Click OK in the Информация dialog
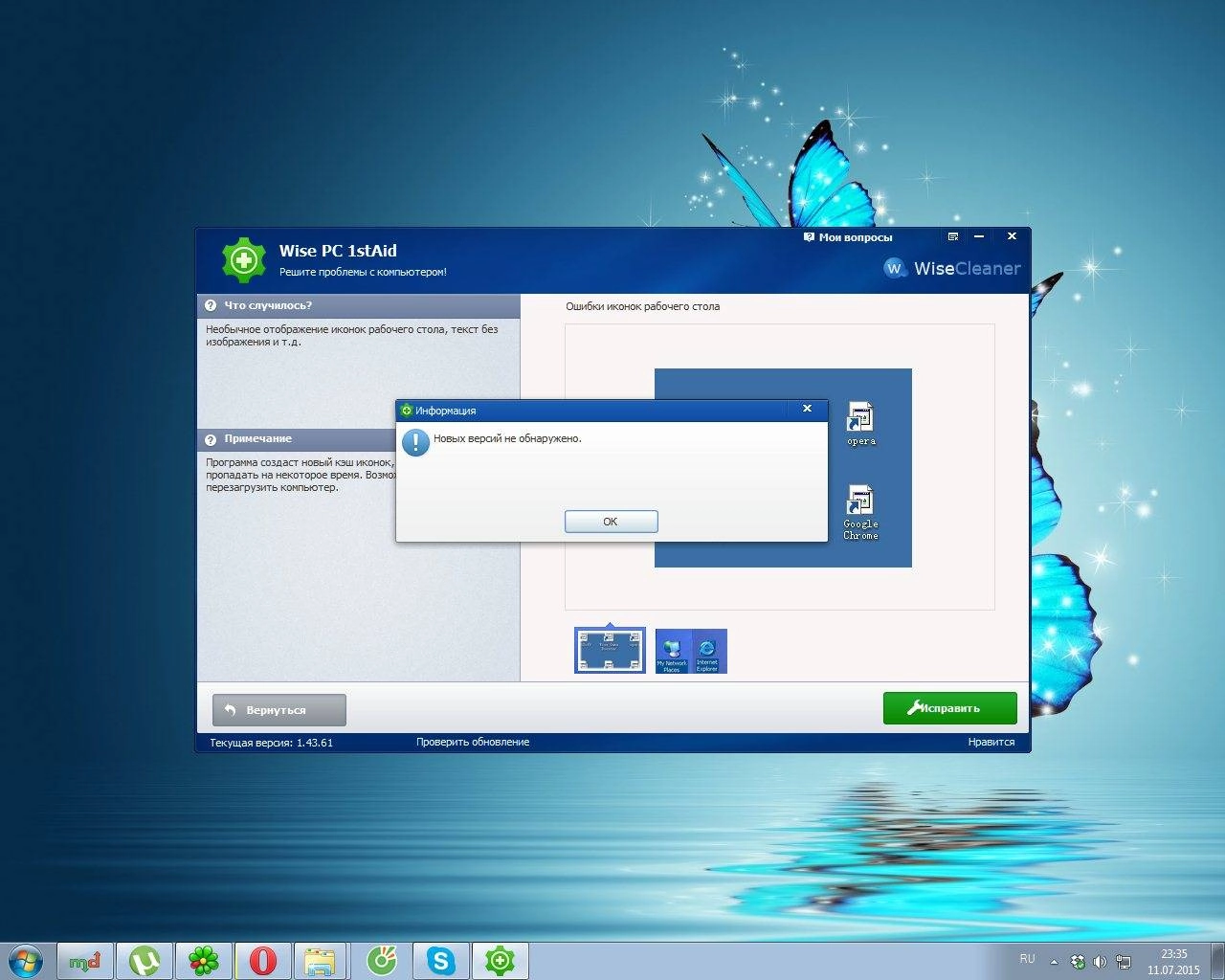The height and width of the screenshot is (980, 1225). click(611, 522)
